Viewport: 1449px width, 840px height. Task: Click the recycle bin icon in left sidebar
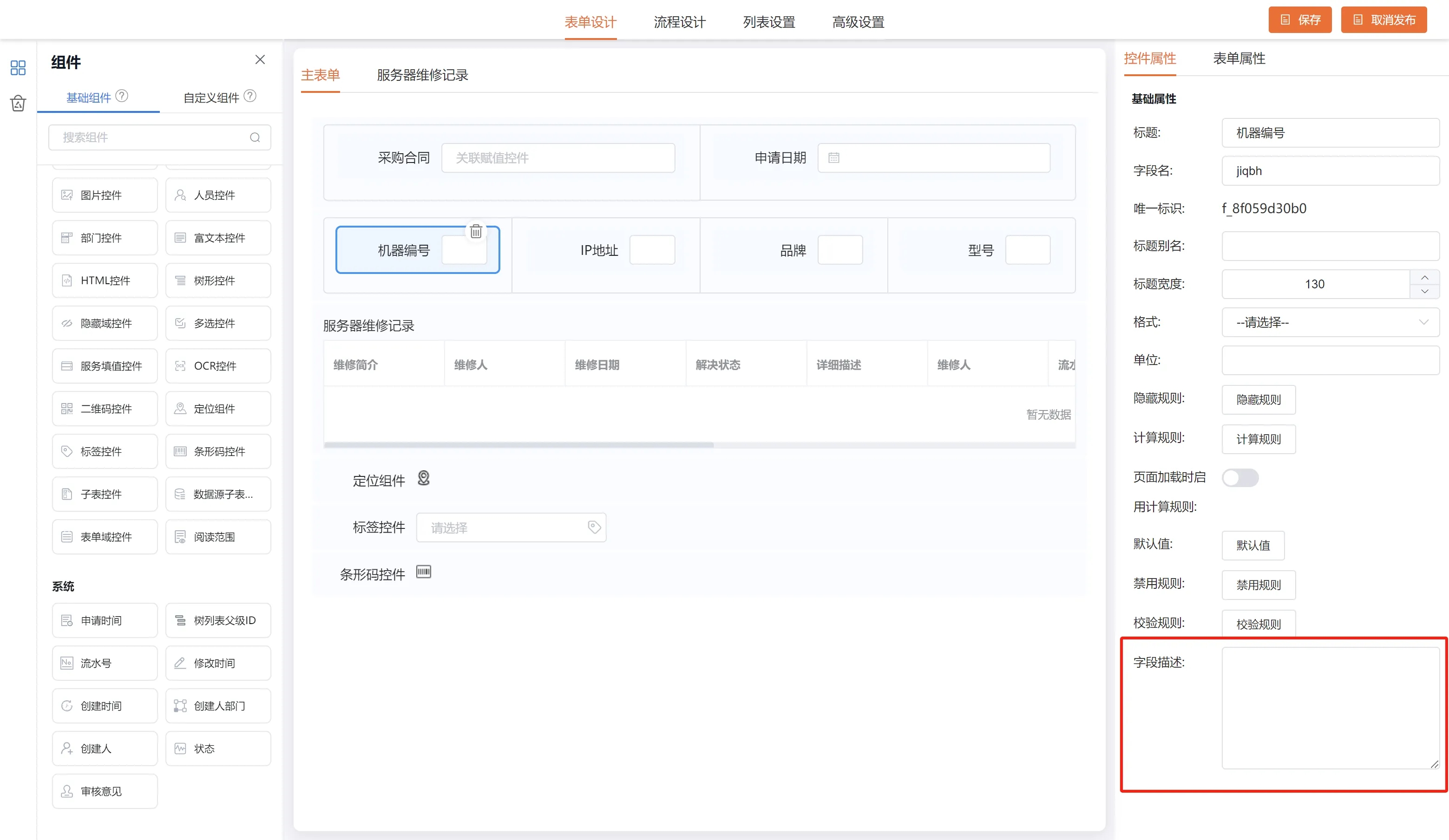18,104
